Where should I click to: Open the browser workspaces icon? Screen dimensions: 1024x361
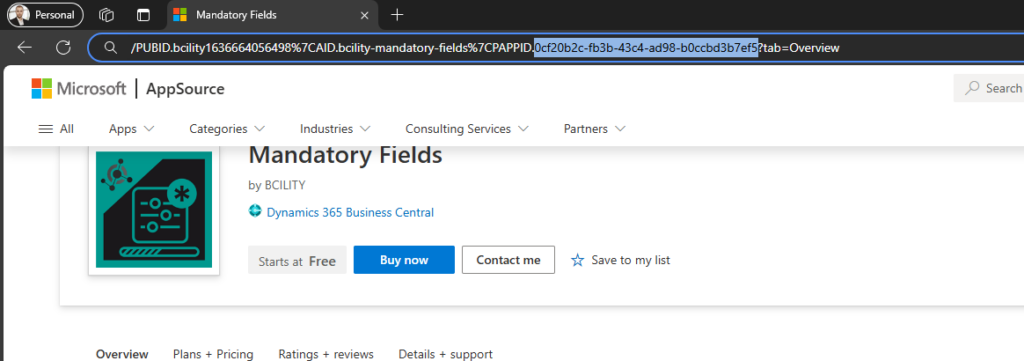(x=106, y=14)
